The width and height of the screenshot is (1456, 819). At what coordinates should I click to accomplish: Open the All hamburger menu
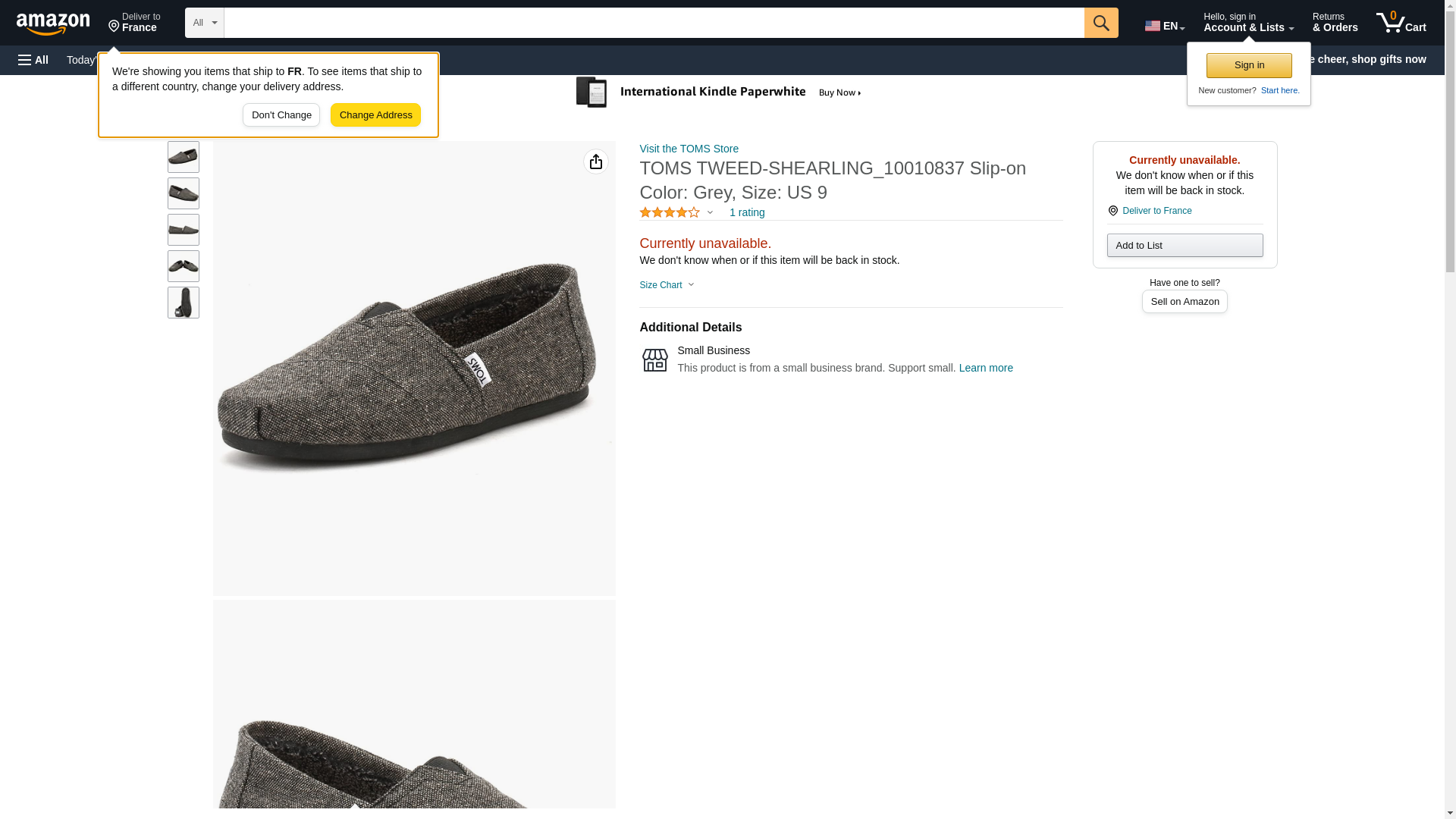pos(33,60)
